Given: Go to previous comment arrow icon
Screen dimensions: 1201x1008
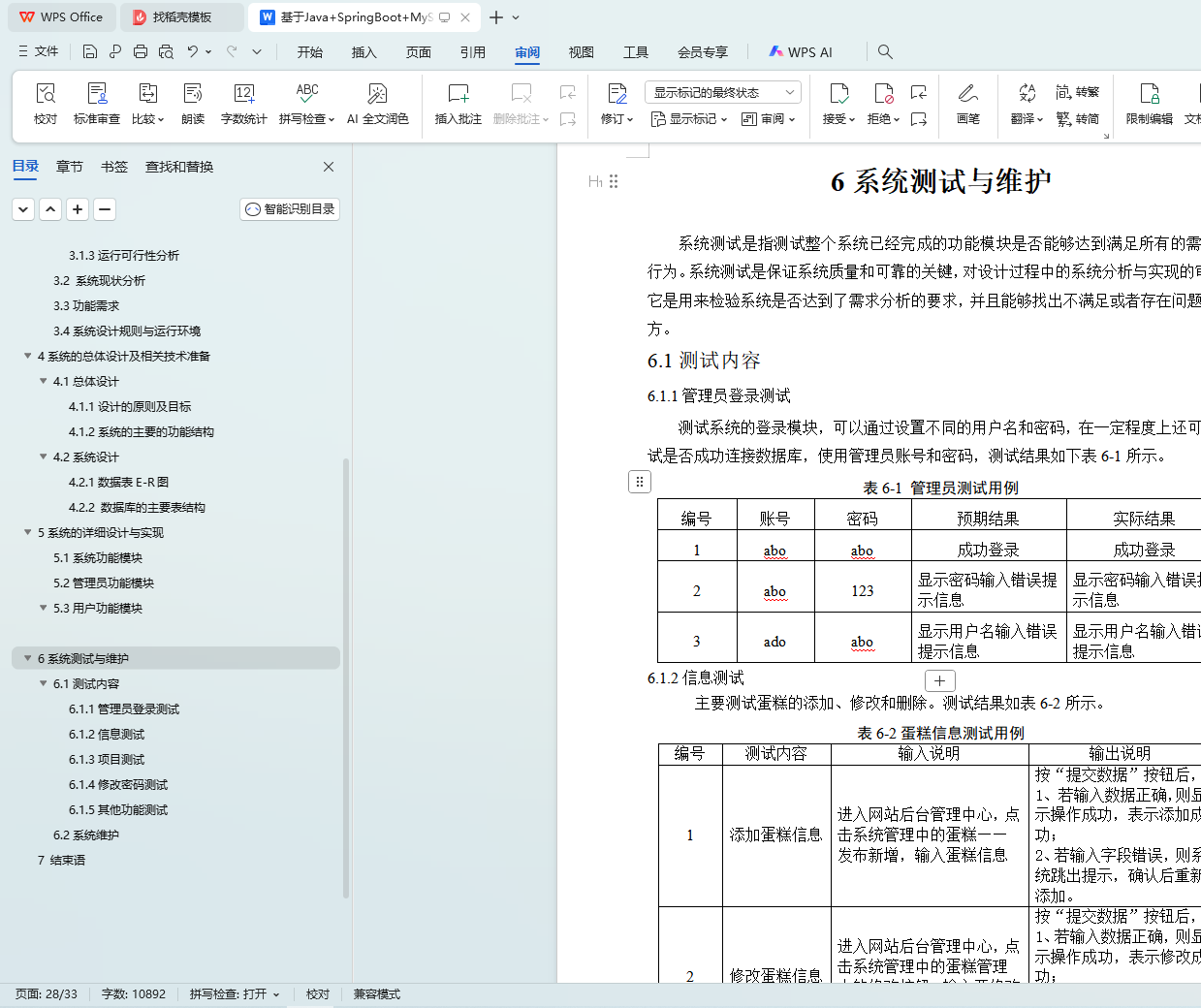Looking at the screenshot, I should tap(568, 92).
